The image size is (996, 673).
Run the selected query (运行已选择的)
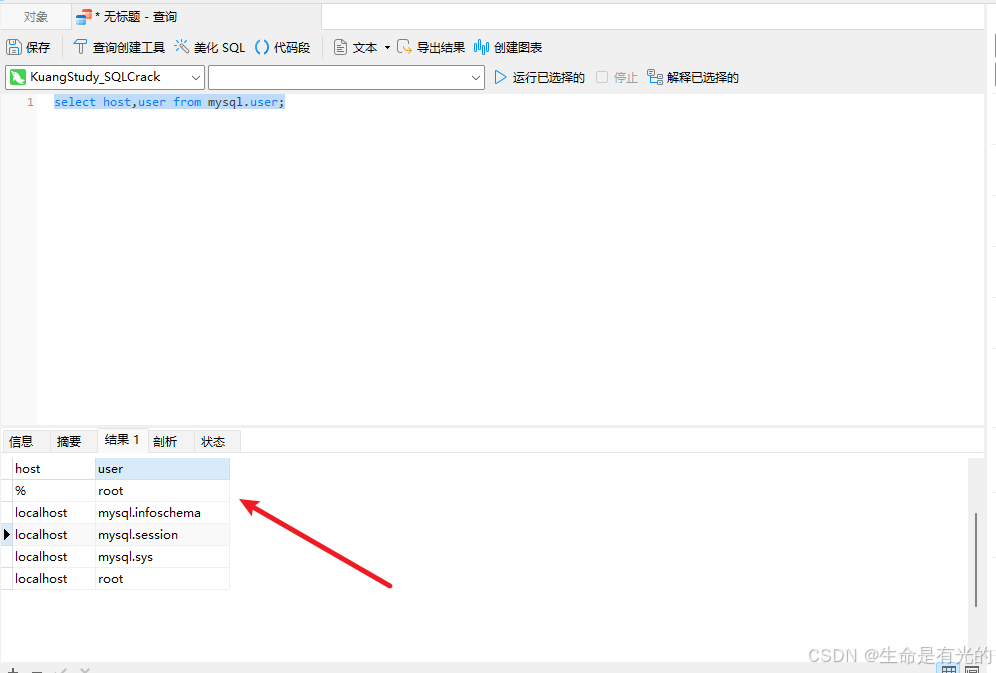pyautogui.click(x=539, y=77)
